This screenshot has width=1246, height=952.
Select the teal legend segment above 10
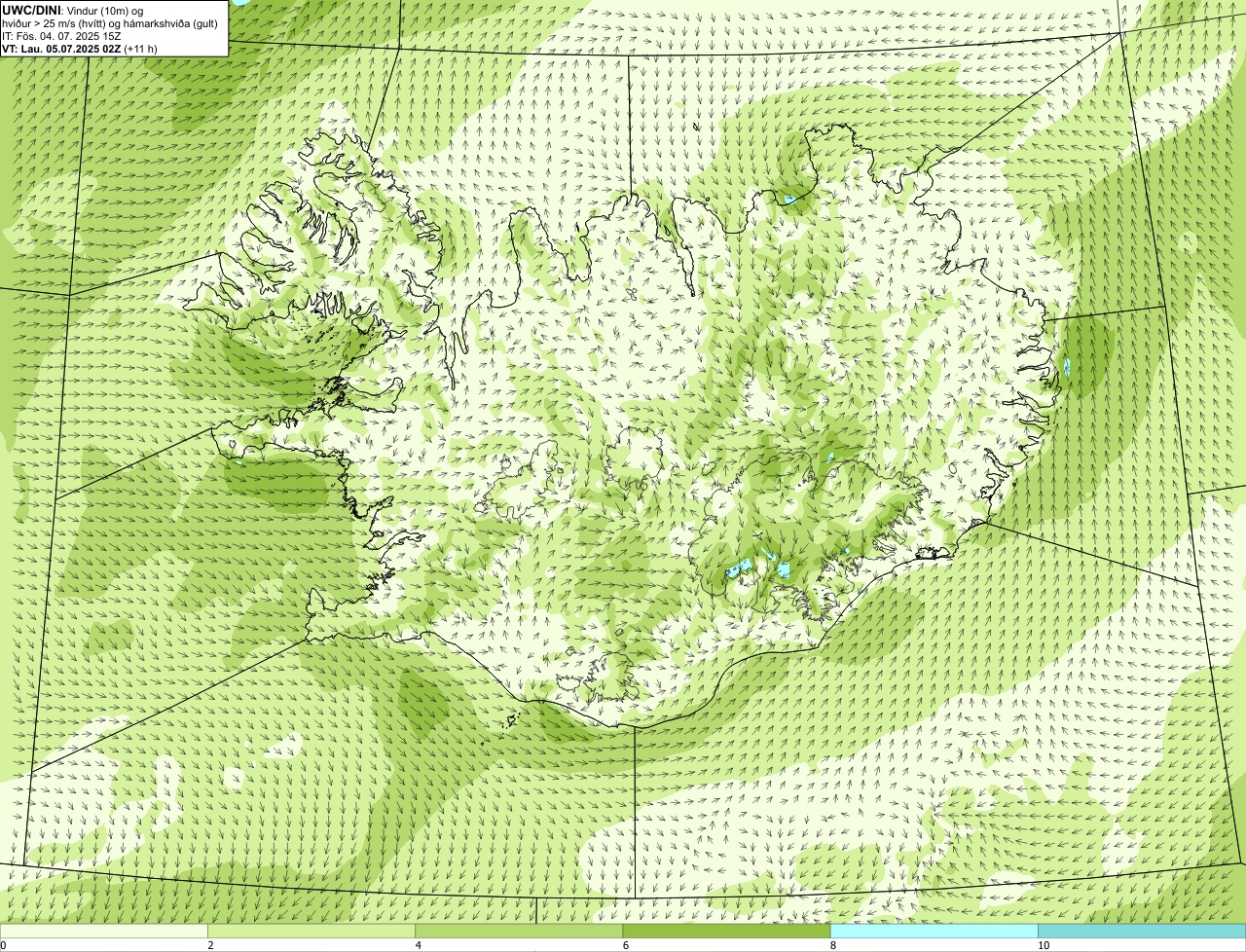pyautogui.click(x=1142, y=932)
